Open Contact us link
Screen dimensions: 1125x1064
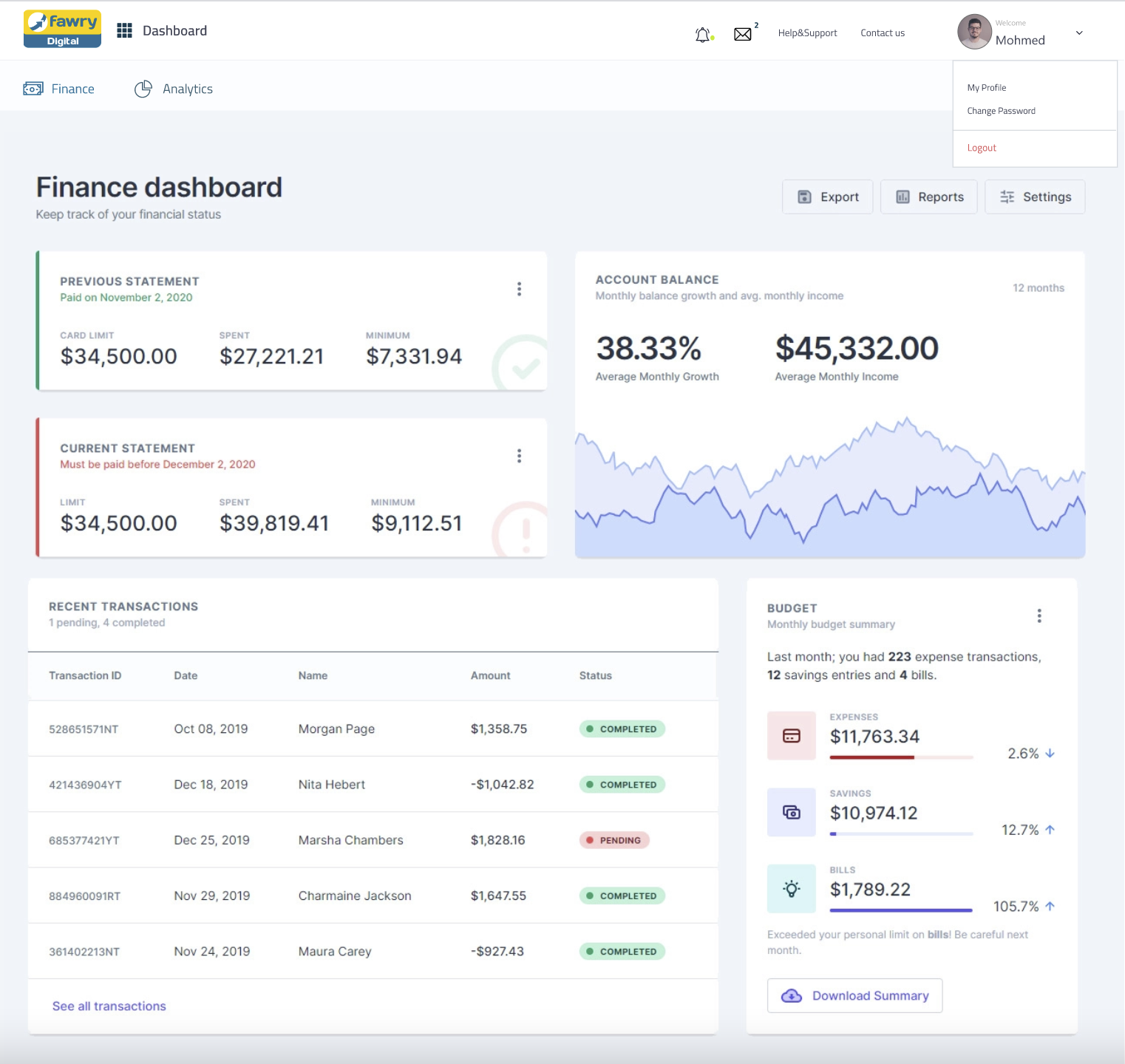pyautogui.click(x=883, y=33)
